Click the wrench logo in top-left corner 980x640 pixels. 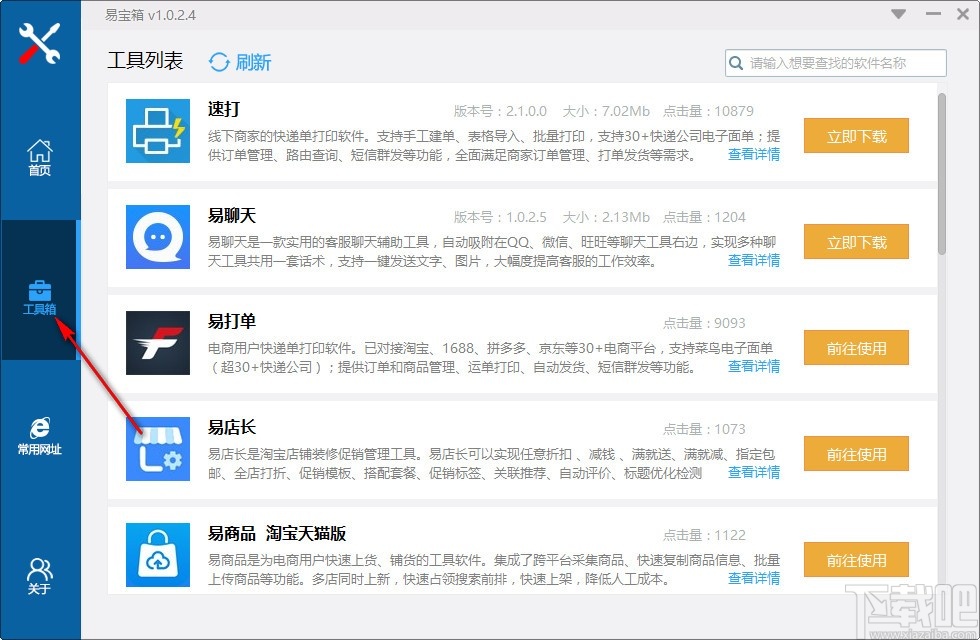click(40, 42)
